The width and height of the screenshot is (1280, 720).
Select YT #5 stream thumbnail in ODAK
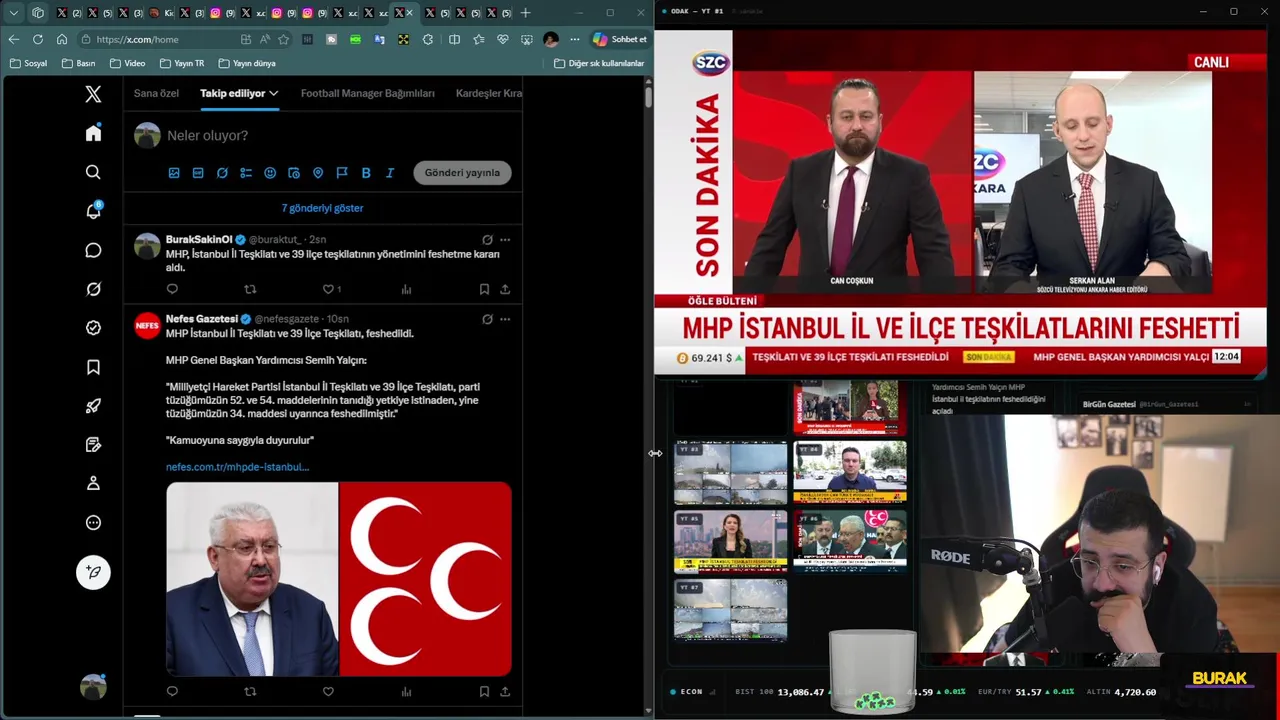(x=731, y=540)
